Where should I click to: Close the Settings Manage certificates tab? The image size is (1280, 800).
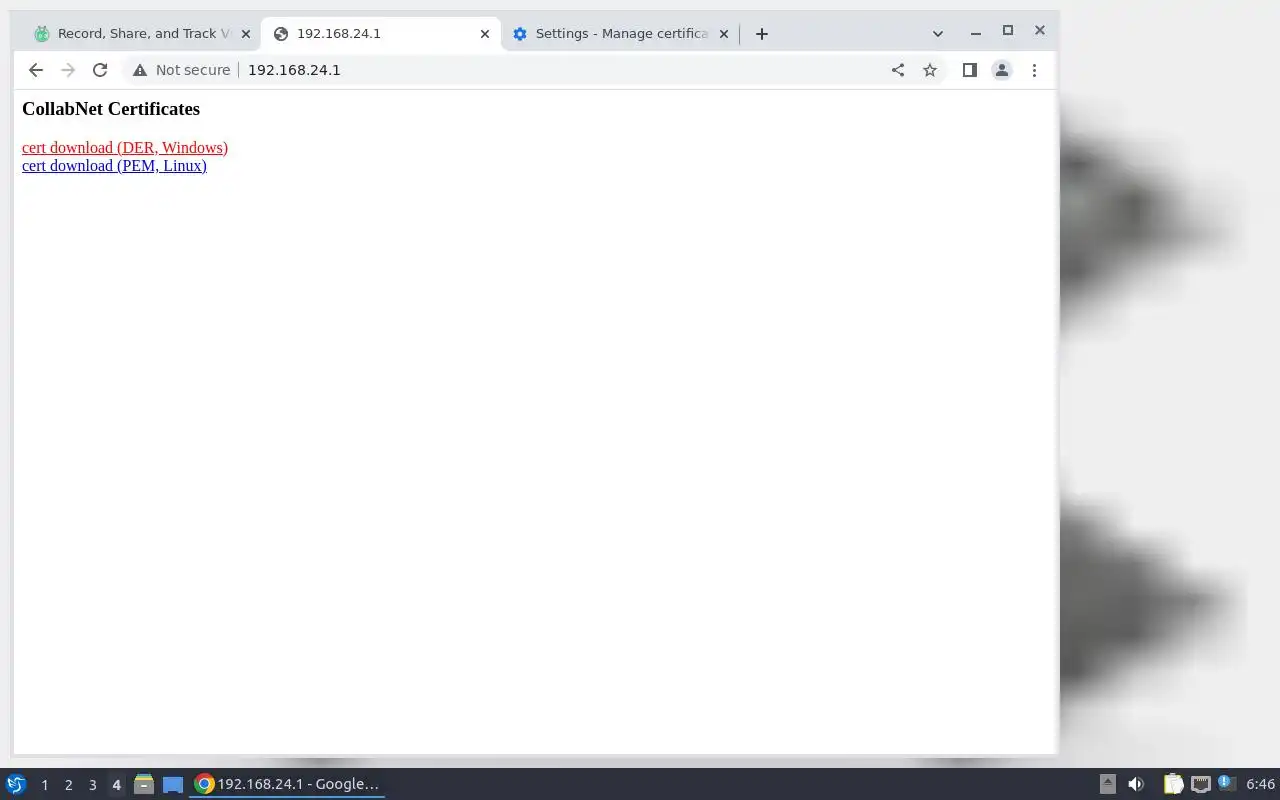724,34
